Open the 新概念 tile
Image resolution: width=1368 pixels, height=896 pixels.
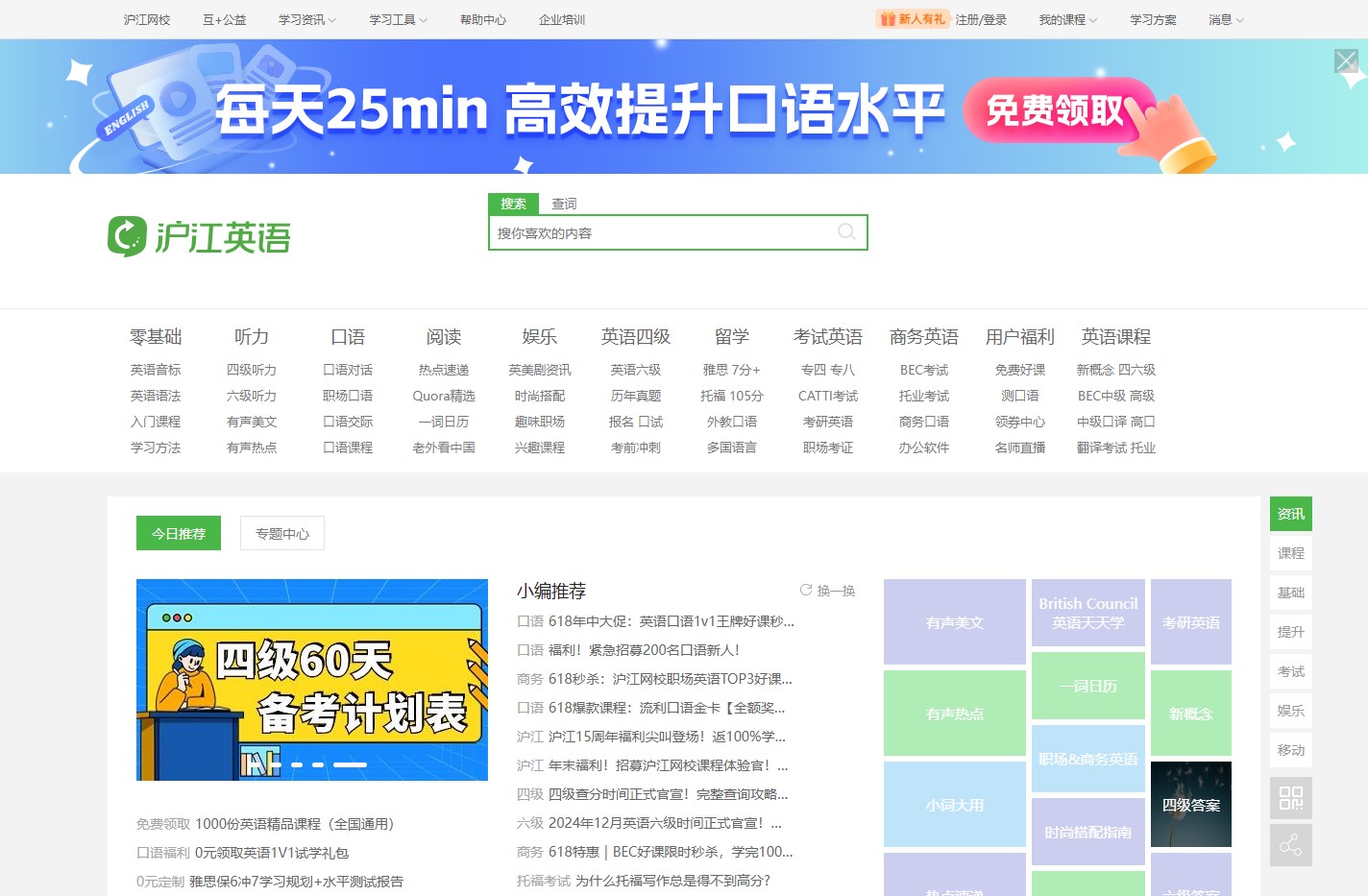click(1191, 714)
